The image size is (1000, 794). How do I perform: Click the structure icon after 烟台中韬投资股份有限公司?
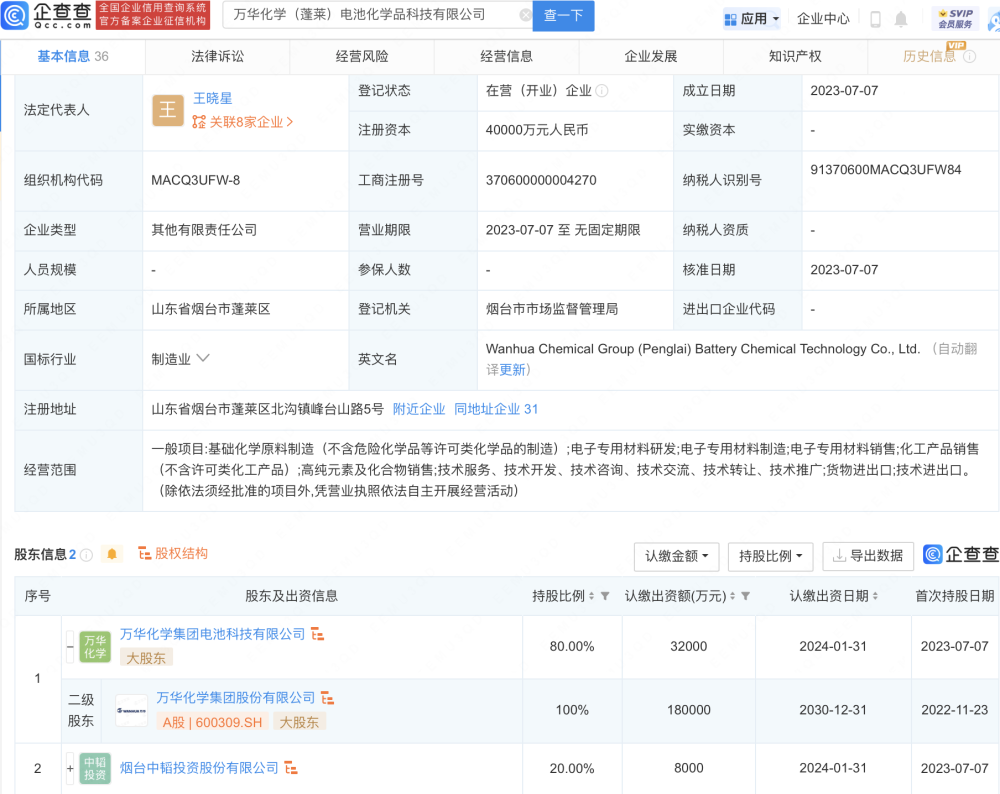[291, 768]
